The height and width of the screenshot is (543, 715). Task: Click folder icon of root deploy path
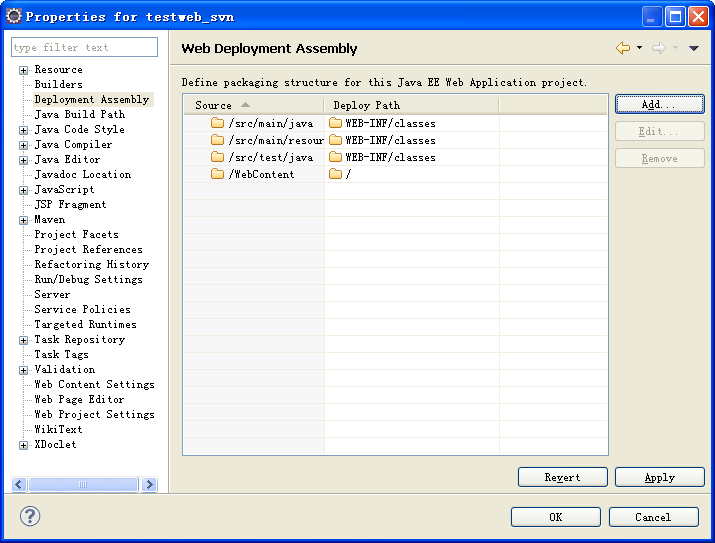336,174
